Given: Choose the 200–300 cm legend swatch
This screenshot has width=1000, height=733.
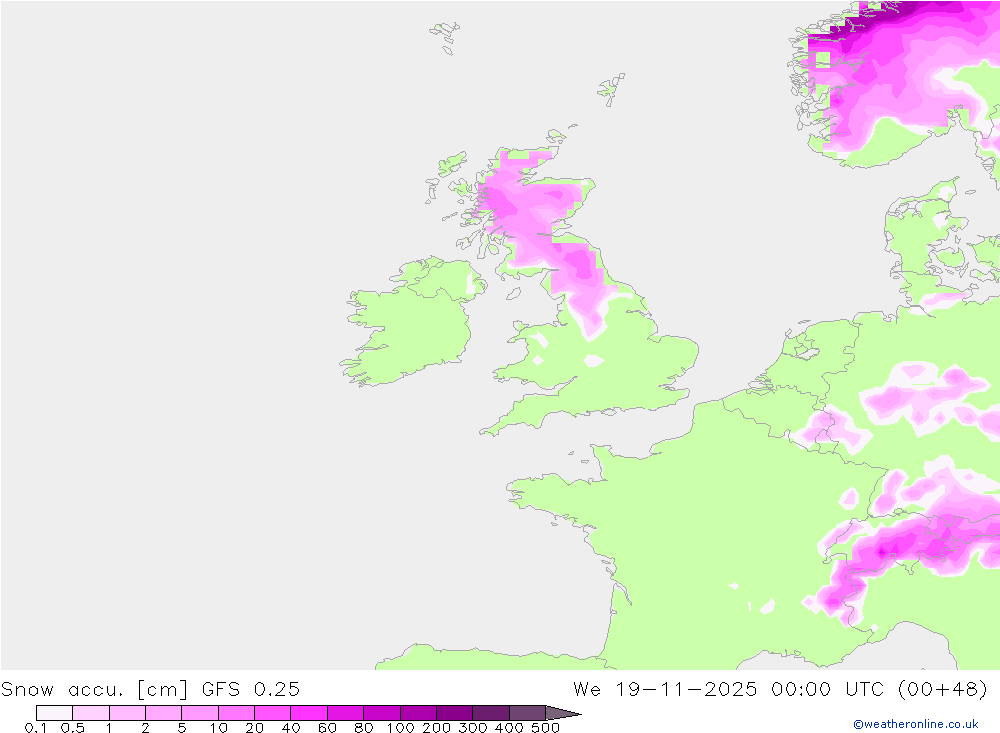Looking at the screenshot, I should [455, 713].
